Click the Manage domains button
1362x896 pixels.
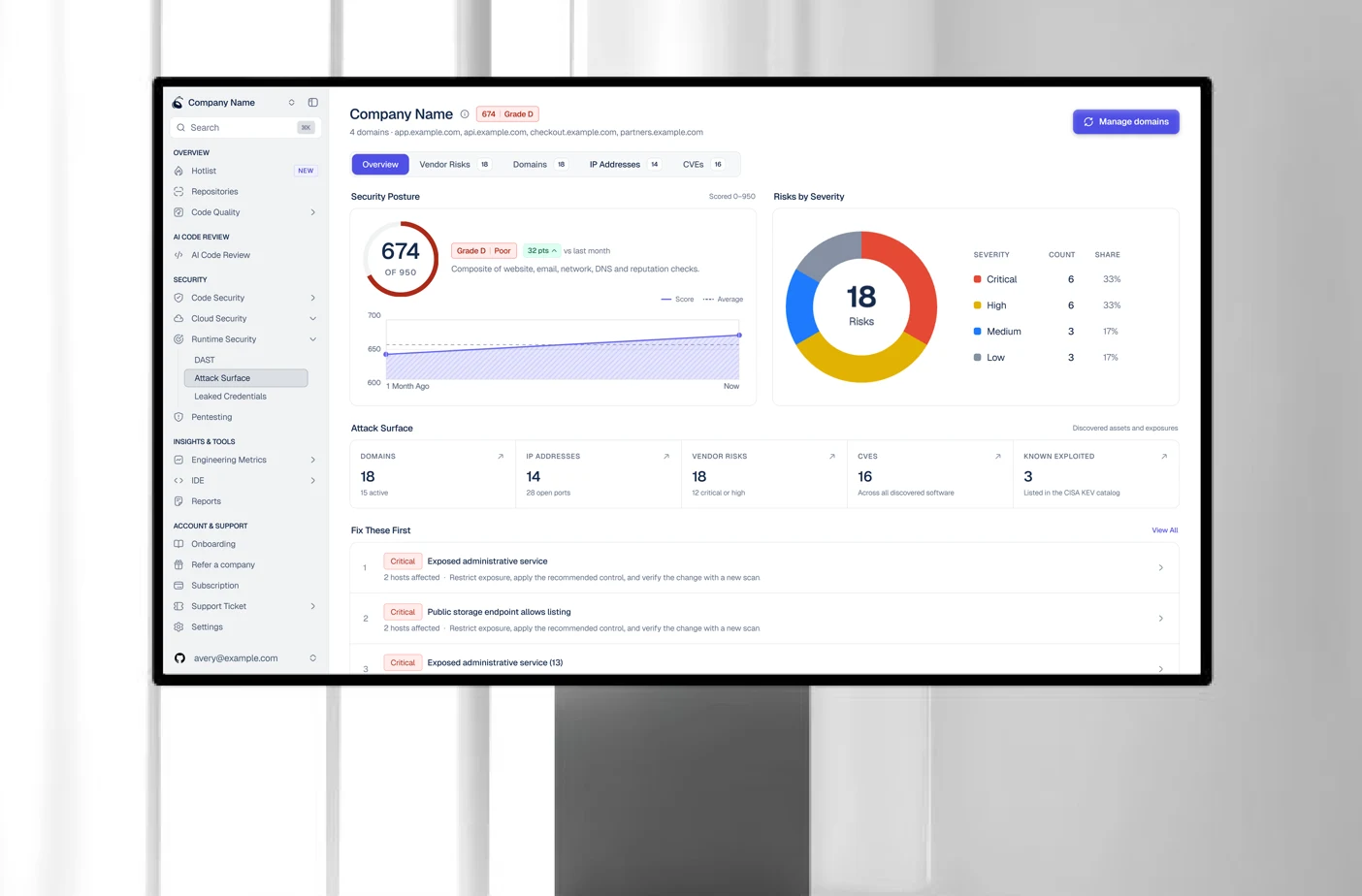pos(1125,122)
